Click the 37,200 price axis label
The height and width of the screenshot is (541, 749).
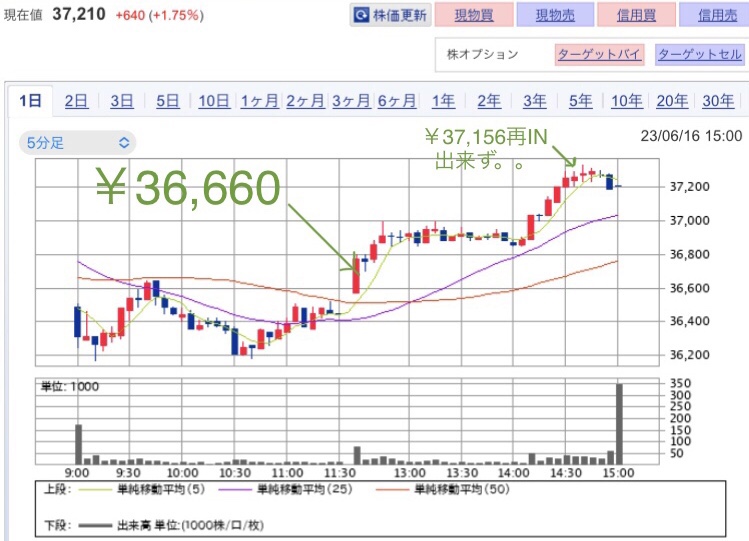tap(689, 187)
